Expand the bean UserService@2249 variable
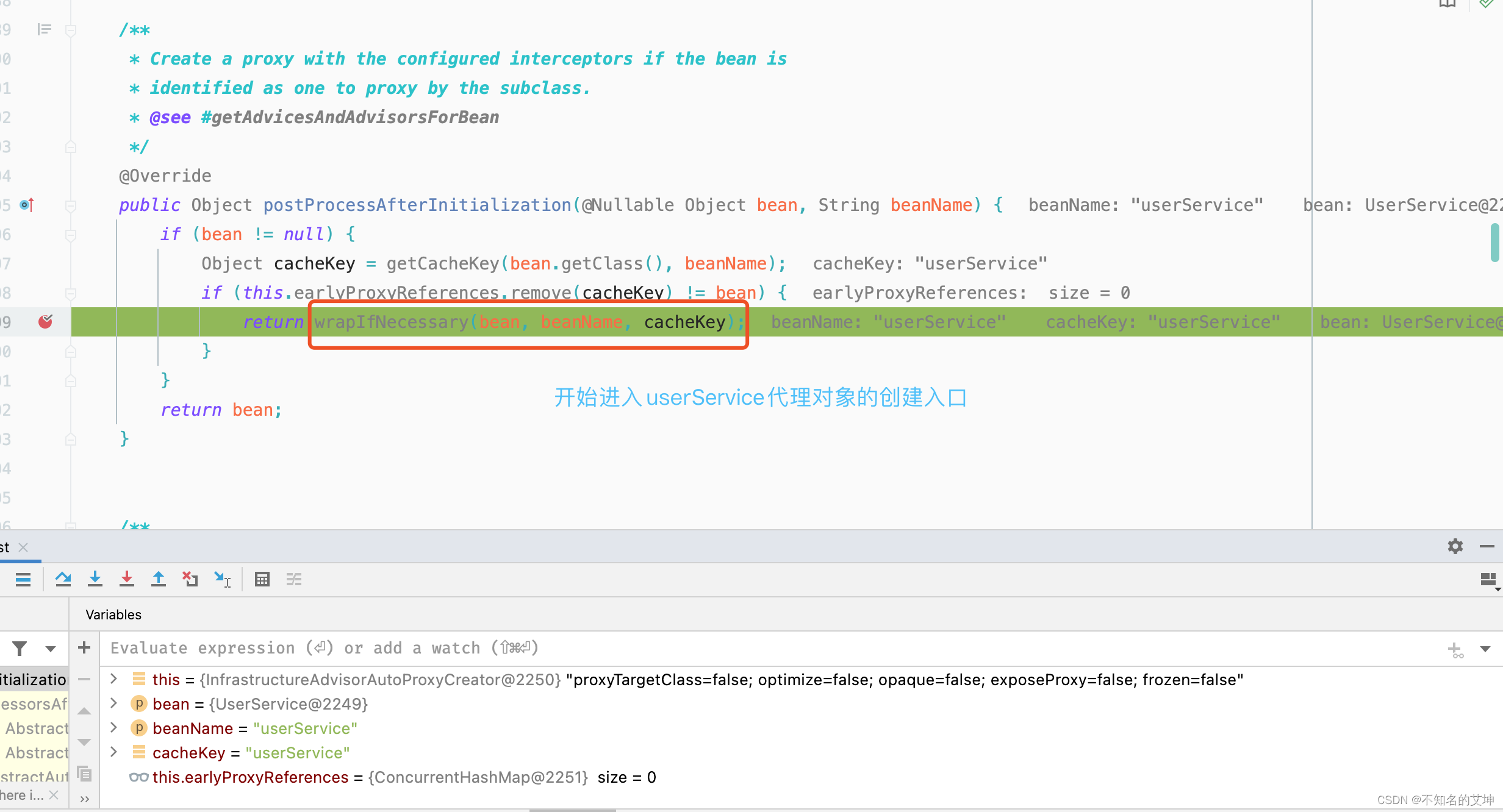The image size is (1503, 812). [113, 703]
